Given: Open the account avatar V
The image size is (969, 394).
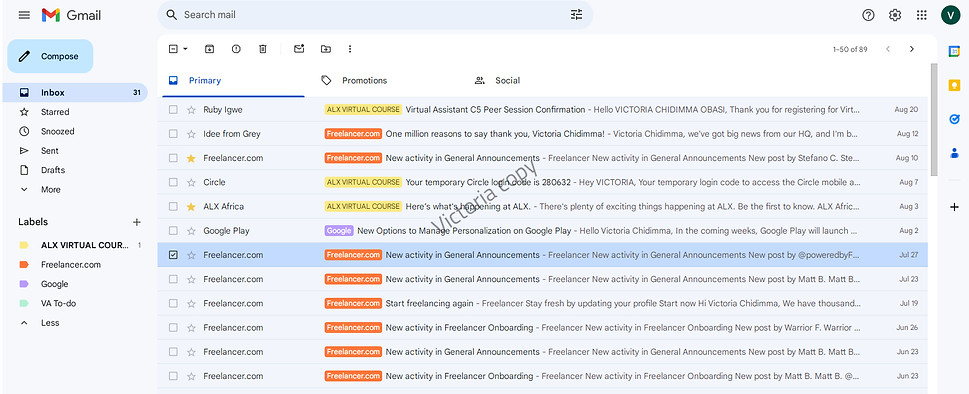Looking at the screenshot, I should click(950, 15).
